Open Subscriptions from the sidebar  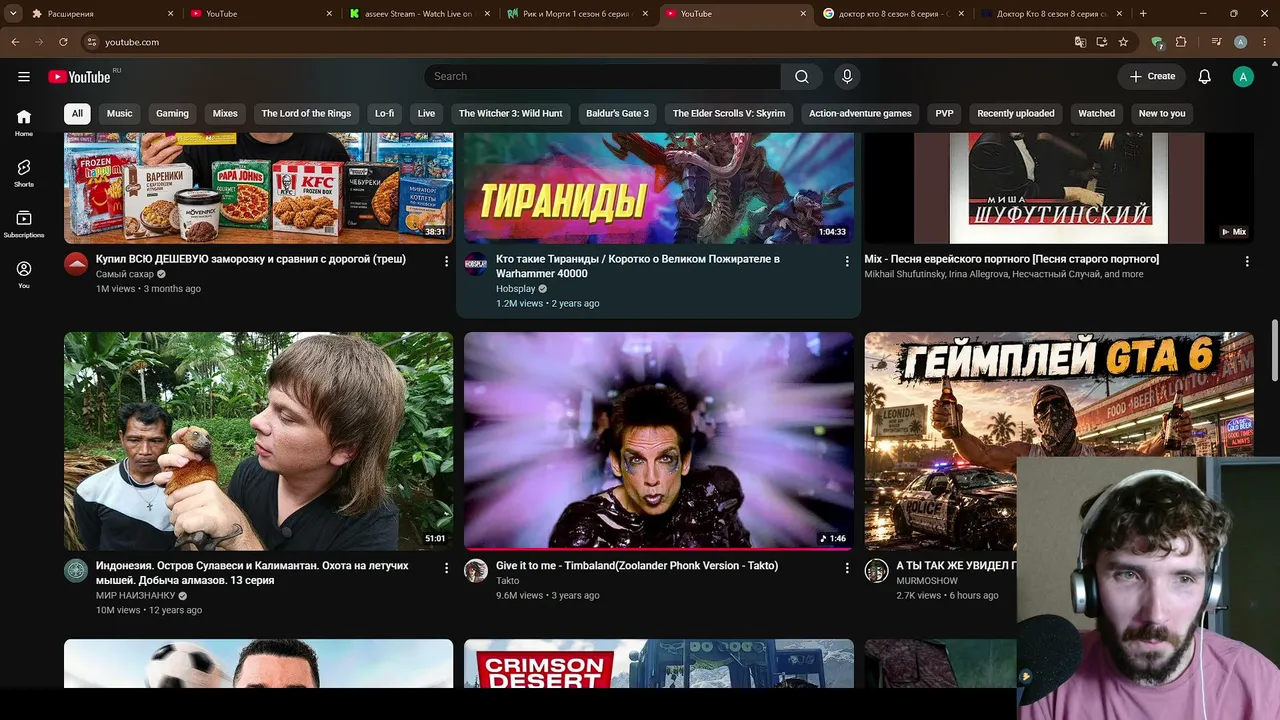(24, 224)
